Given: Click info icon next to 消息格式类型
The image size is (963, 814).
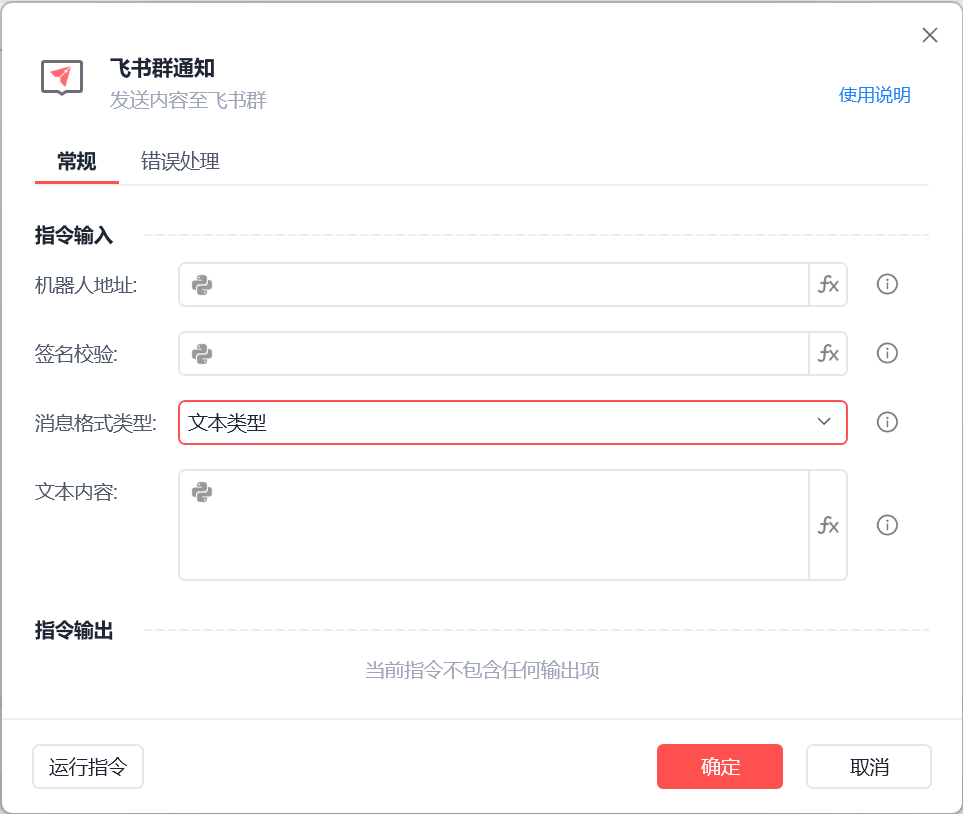Looking at the screenshot, I should [x=887, y=422].
